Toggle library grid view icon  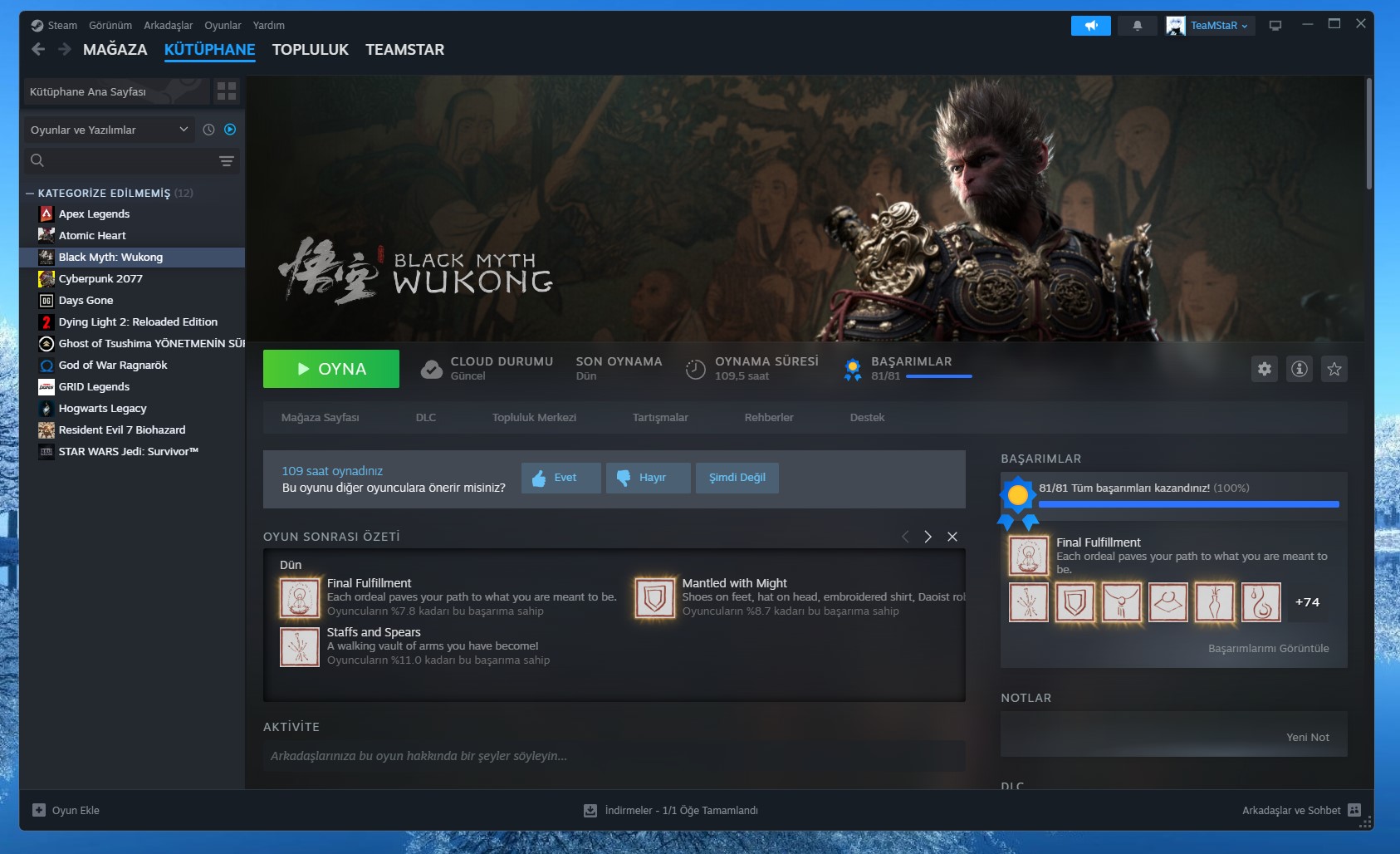point(226,91)
